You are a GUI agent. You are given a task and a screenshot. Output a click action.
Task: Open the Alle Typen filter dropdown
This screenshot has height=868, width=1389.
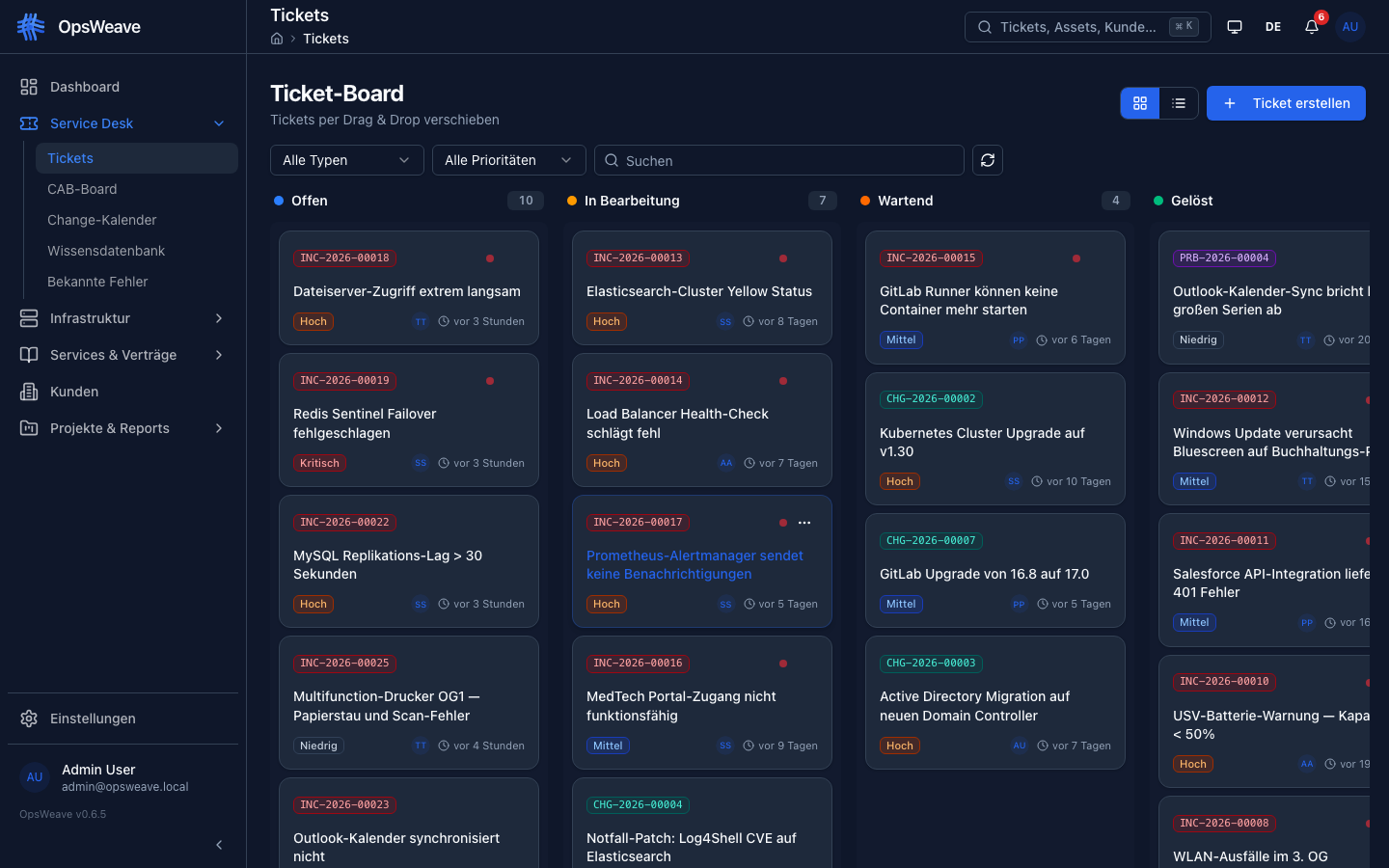click(x=346, y=160)
